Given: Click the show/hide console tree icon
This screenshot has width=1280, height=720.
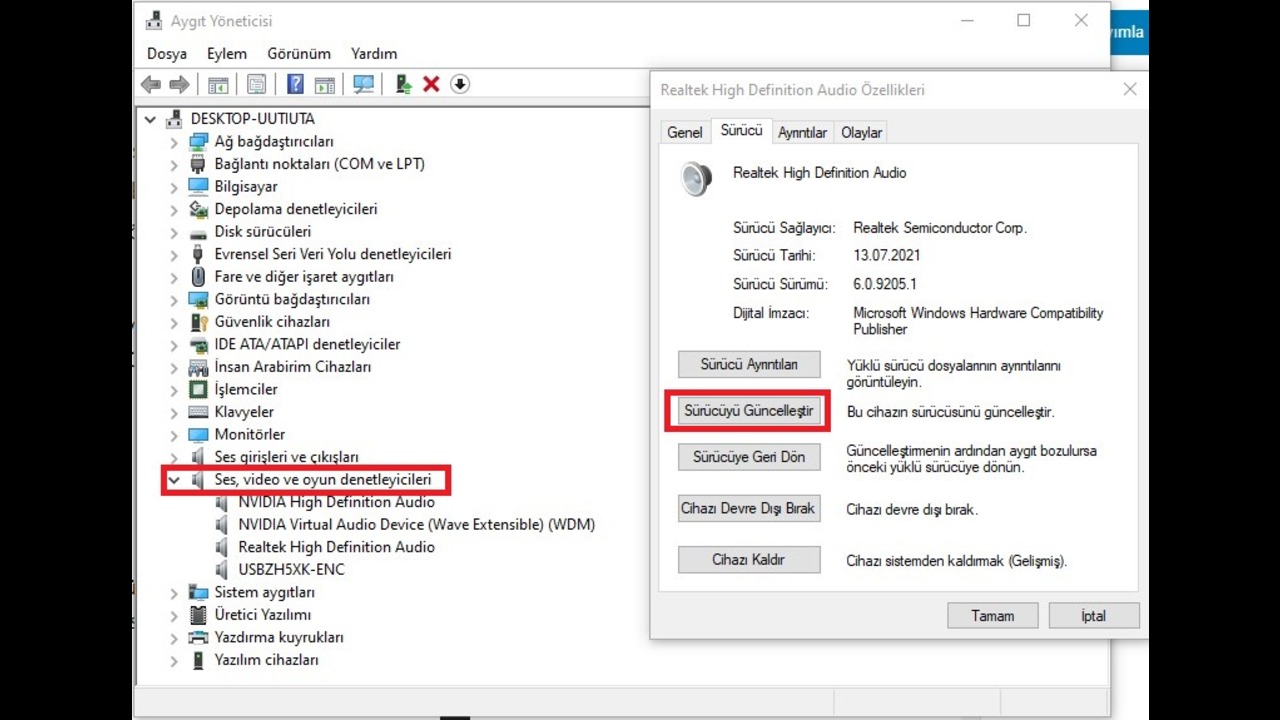Looking at the screenshot, I should [218, 85].
